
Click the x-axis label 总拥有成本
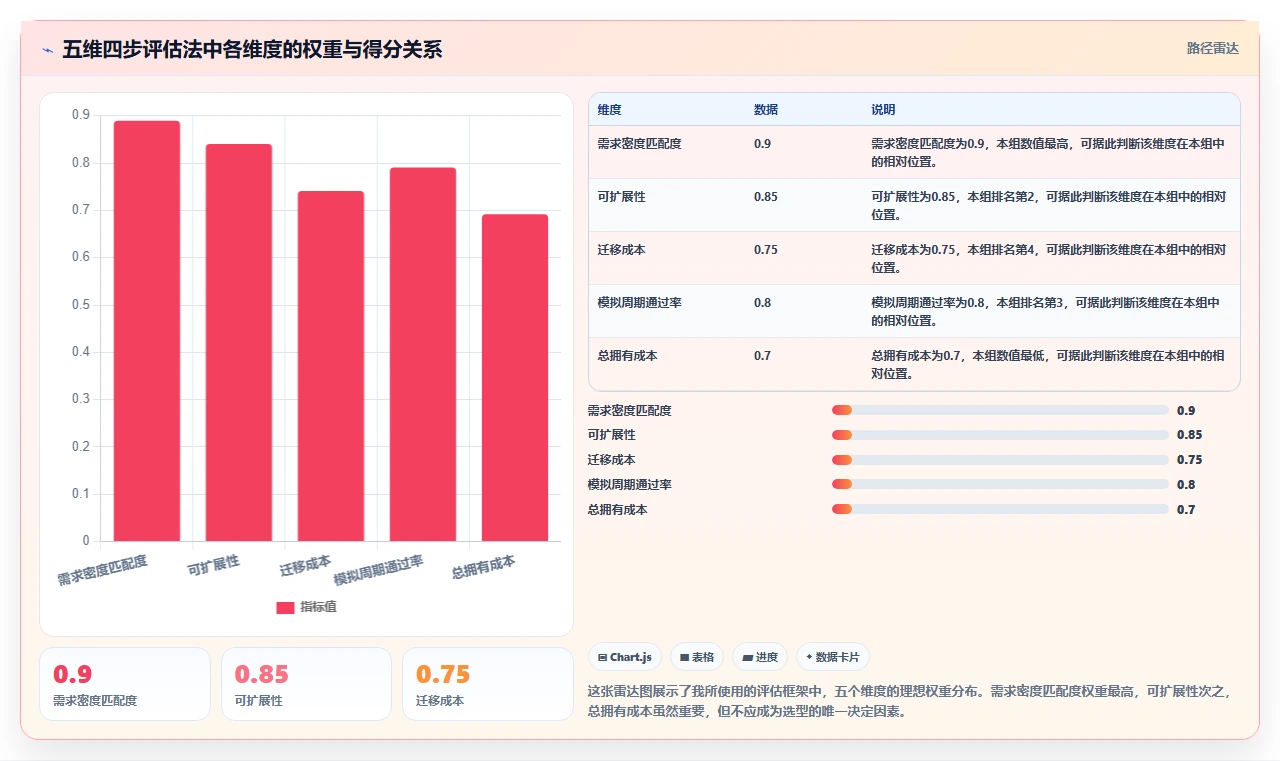(x=484, y=567)
